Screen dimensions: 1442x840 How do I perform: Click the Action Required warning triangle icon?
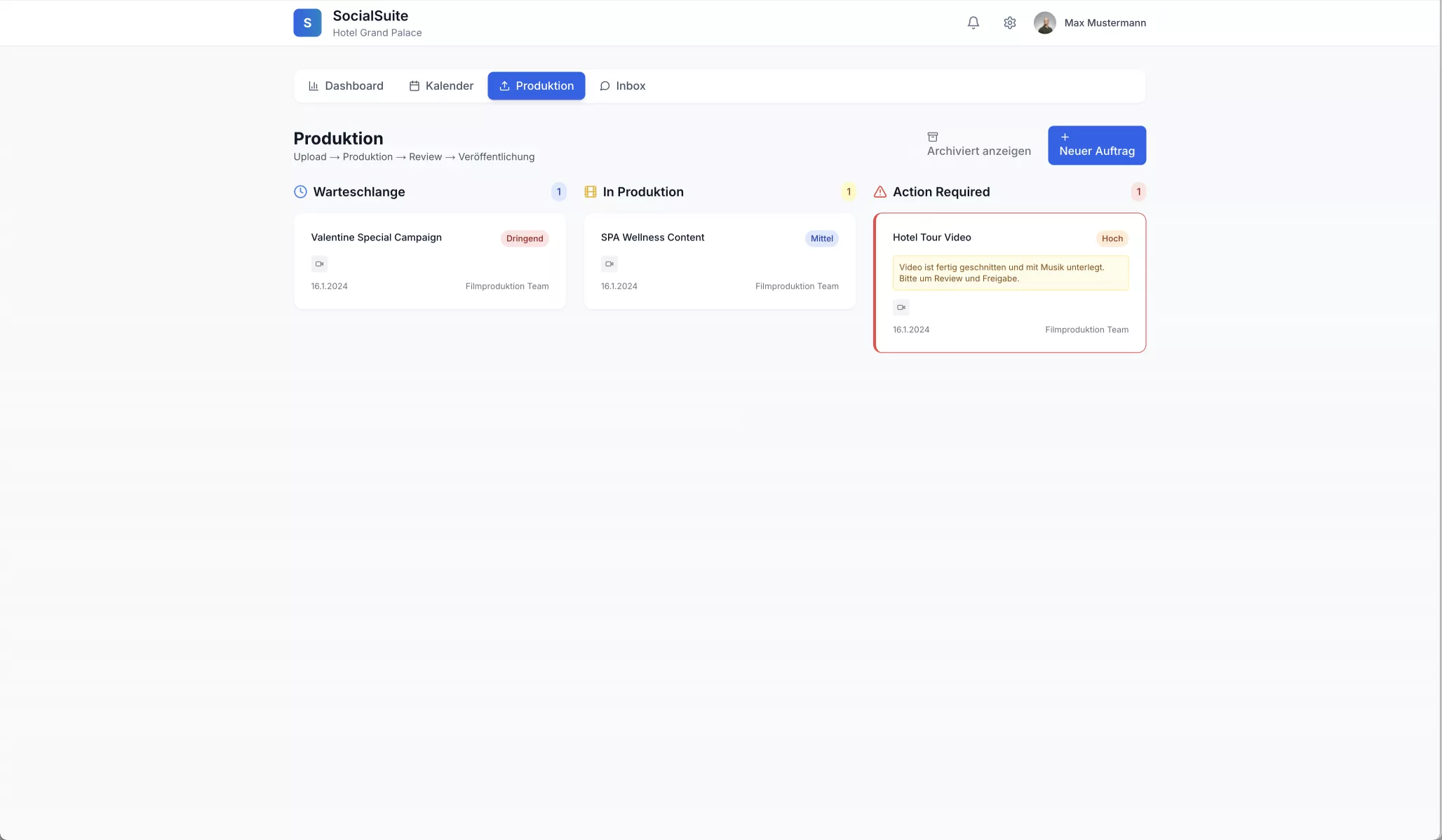click(880, 191)
